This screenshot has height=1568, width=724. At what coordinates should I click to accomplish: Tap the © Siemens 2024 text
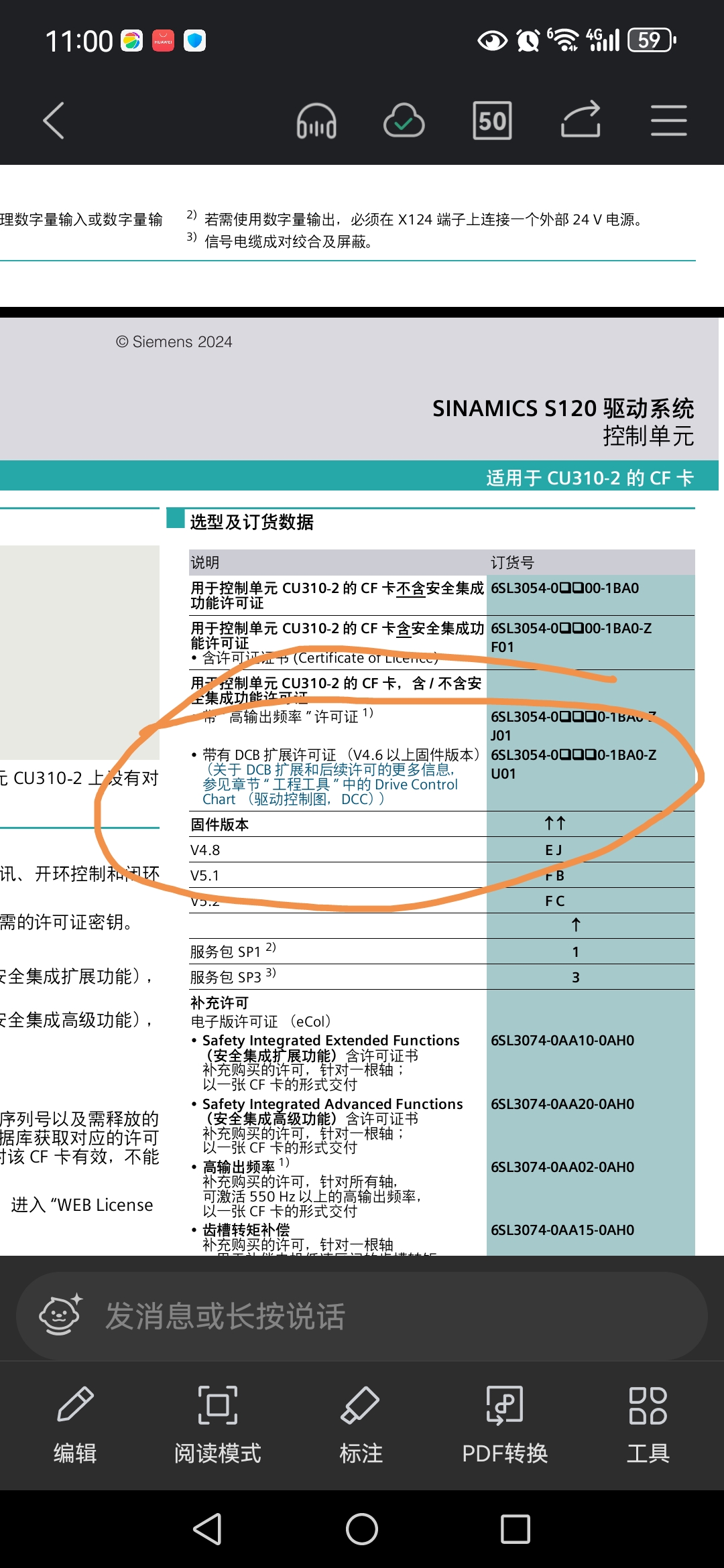[x=174, y=342]
